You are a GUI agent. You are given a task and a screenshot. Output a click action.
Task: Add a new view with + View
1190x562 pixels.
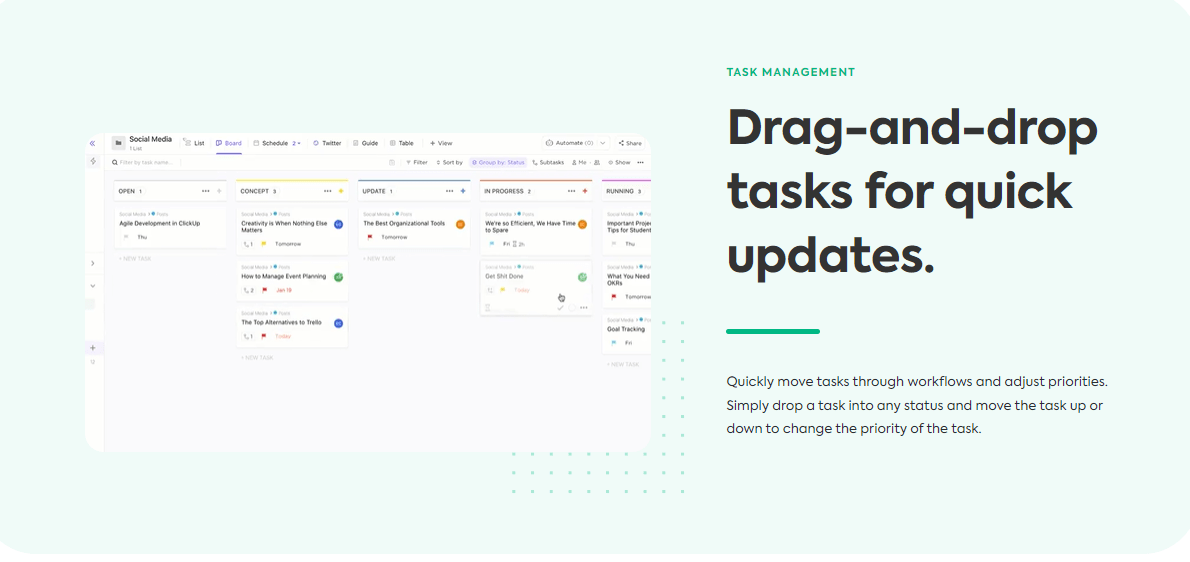click(x=441, y=143)
